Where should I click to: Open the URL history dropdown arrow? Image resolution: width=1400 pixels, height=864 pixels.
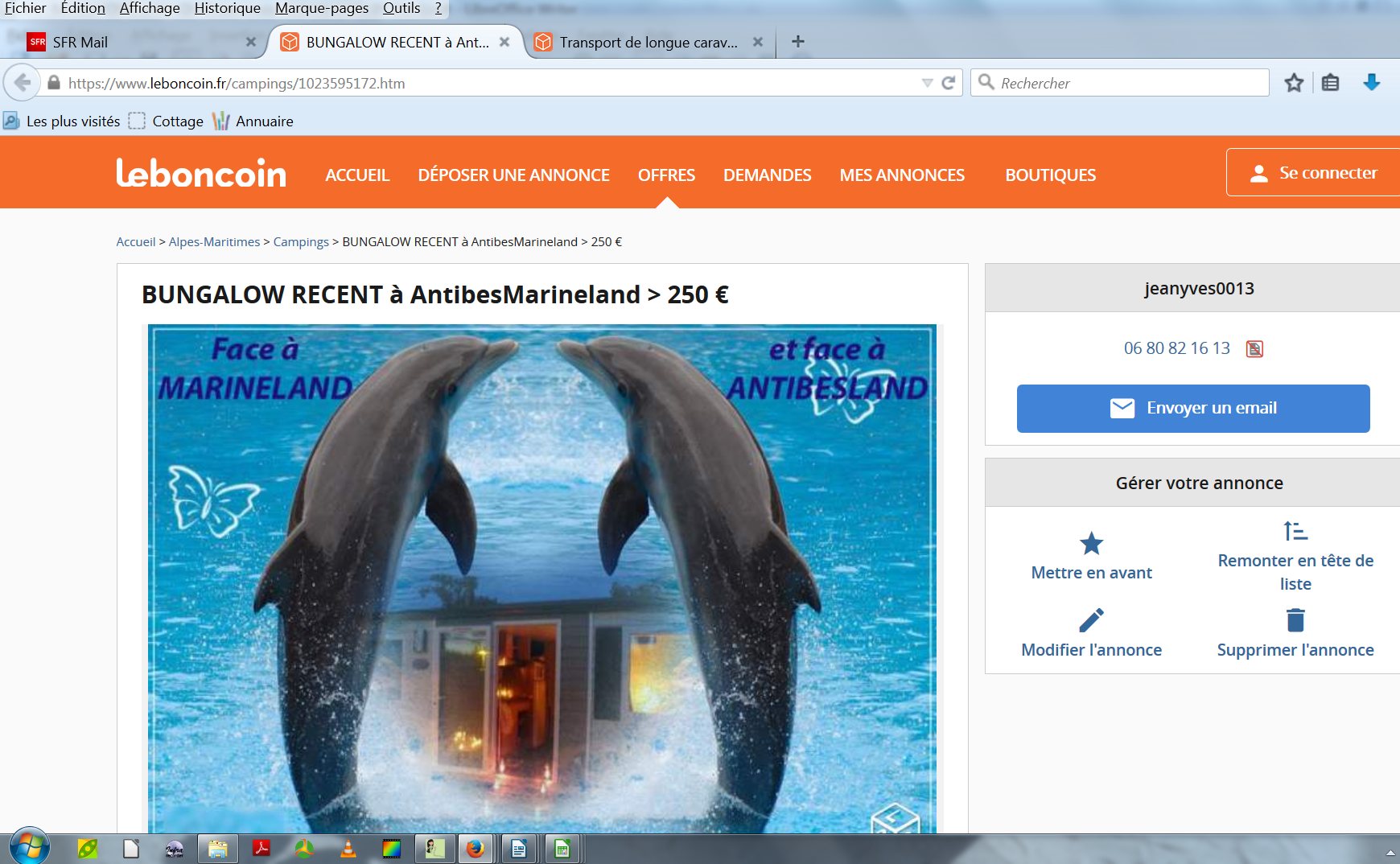coord(927,83)
